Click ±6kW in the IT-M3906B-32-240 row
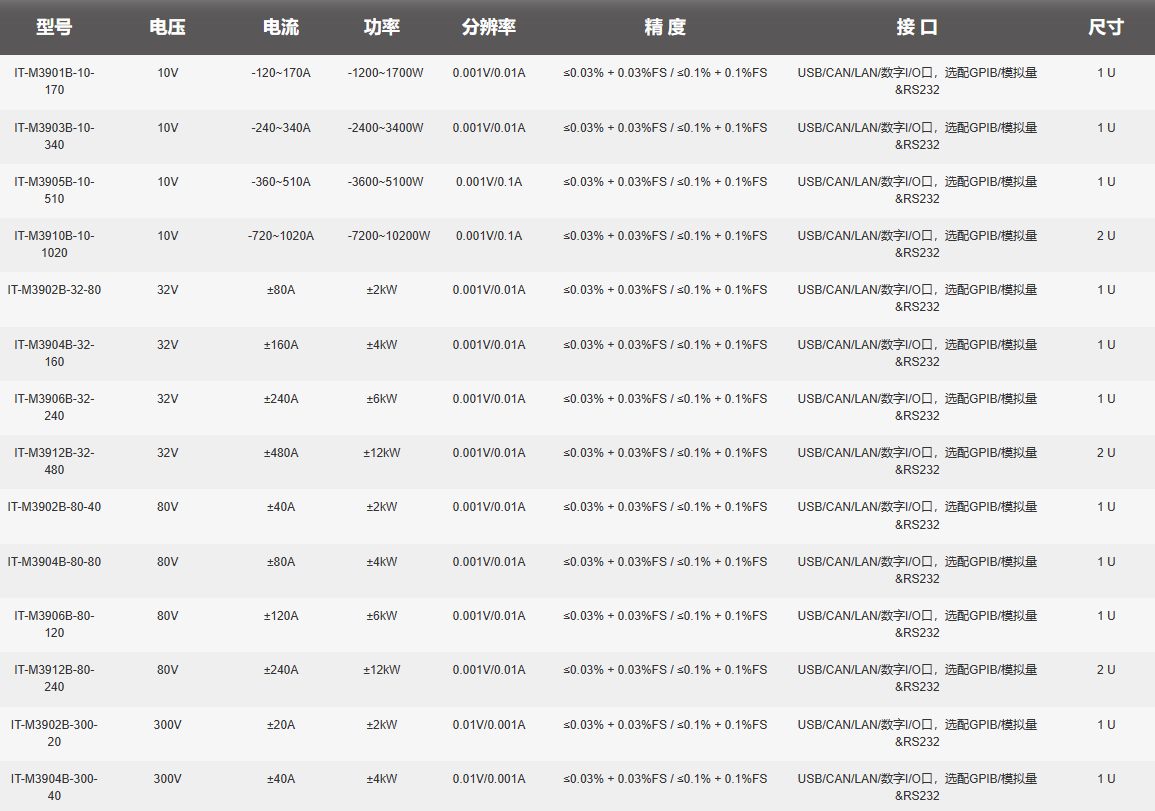This screenshot has height=811, width=1155. [382, 399]
